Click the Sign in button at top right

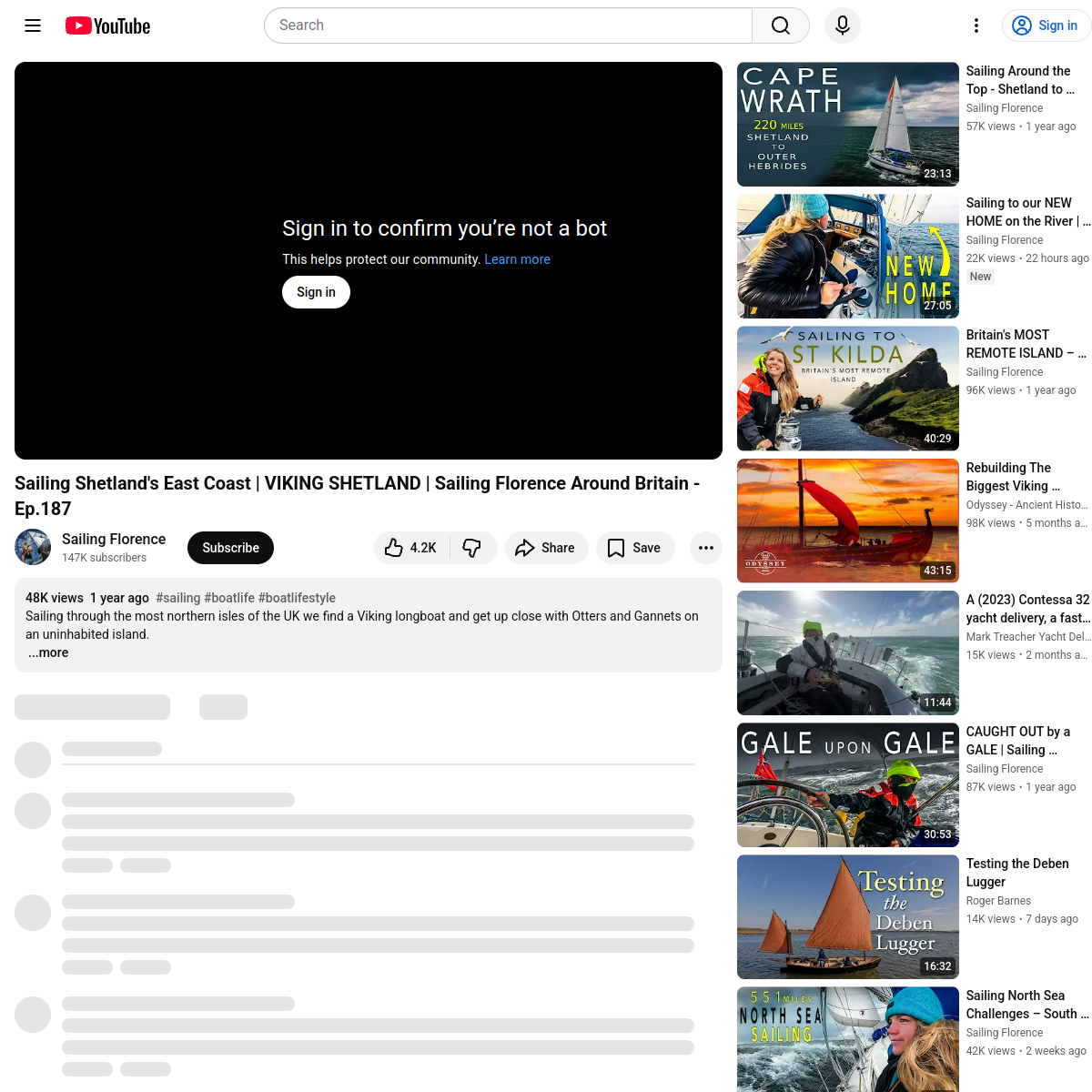(x=1046, y=25)
